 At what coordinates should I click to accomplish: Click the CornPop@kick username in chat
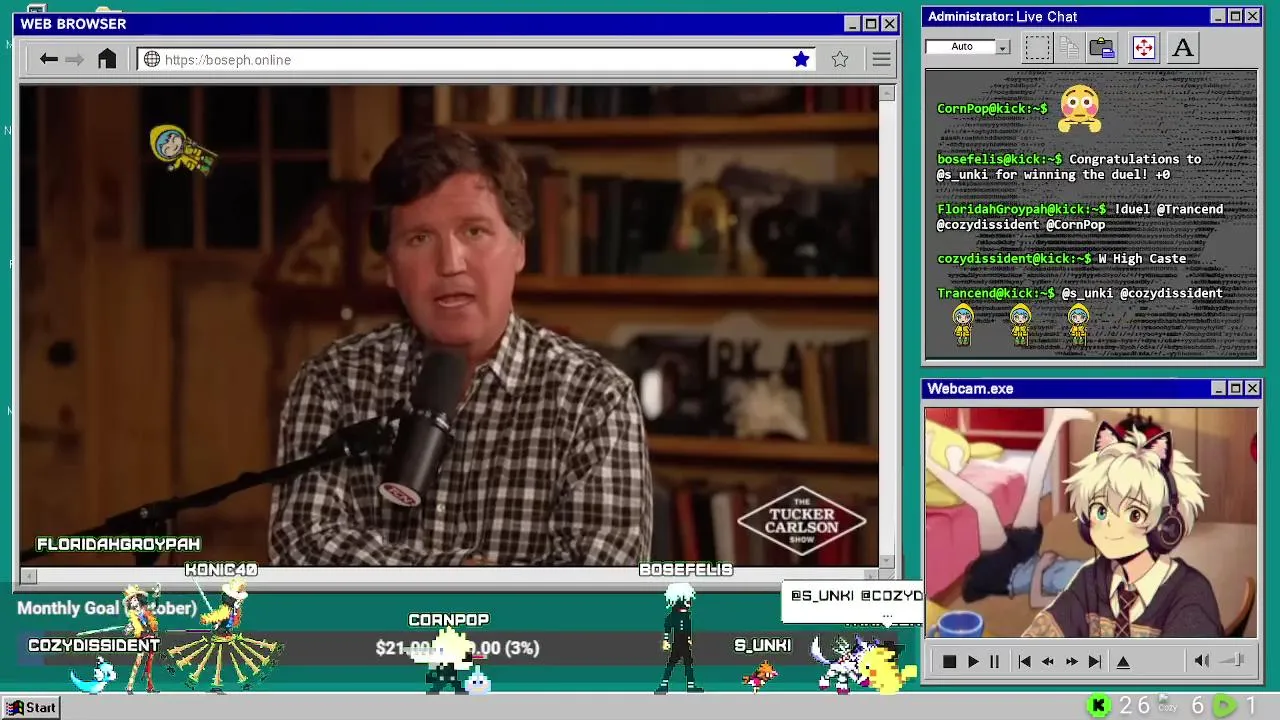click(992, 108)
